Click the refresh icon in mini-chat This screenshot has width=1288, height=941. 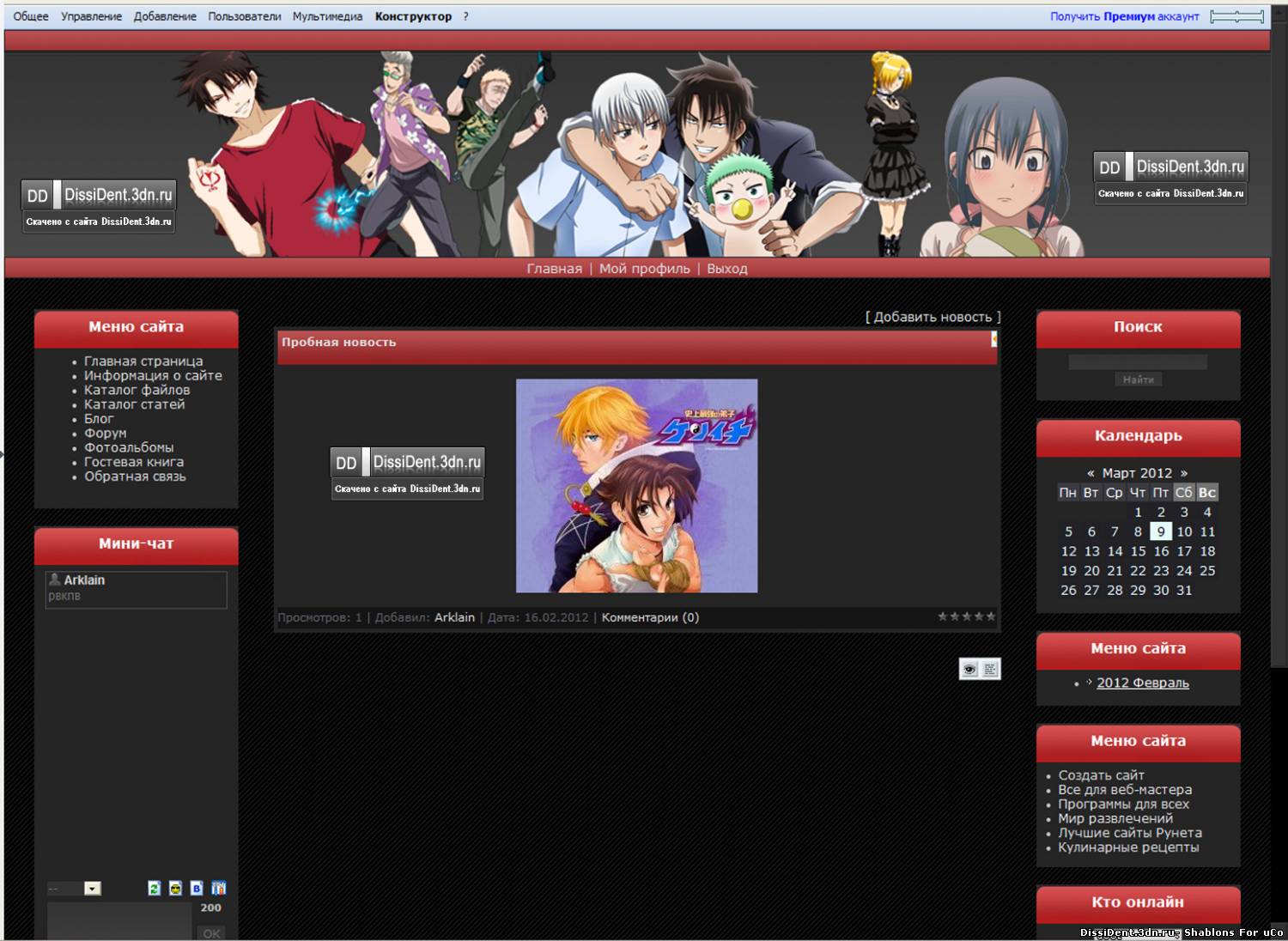click(x=155, y=889)
